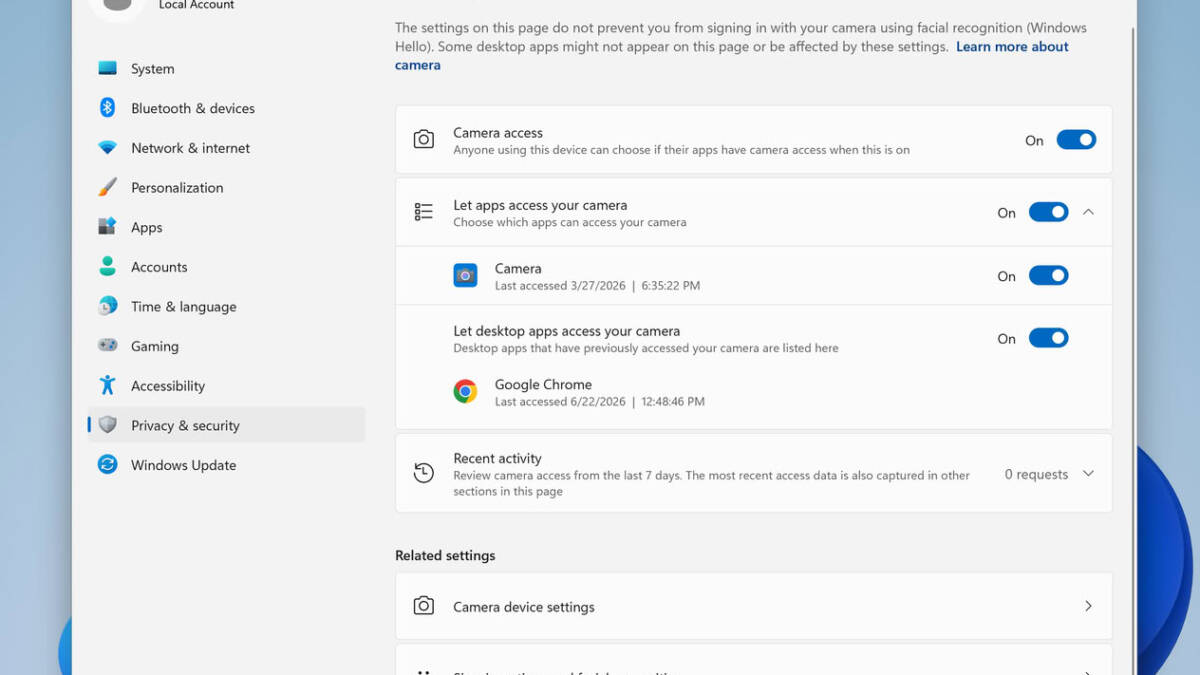The image size is (1200, 675).
Task: Click the Bluetooth icon in sidebar
Action: 108,108
